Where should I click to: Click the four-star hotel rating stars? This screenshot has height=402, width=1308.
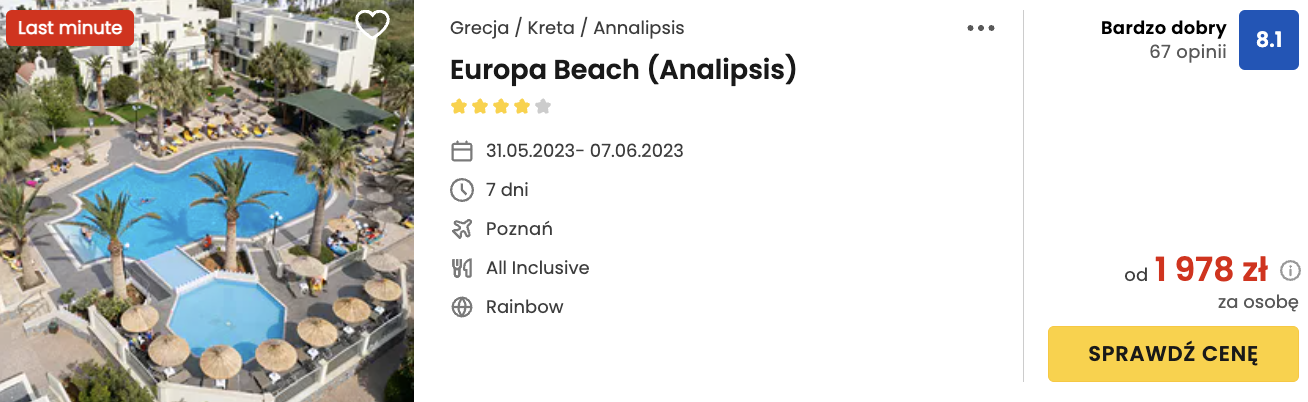[x=500, y=106]
